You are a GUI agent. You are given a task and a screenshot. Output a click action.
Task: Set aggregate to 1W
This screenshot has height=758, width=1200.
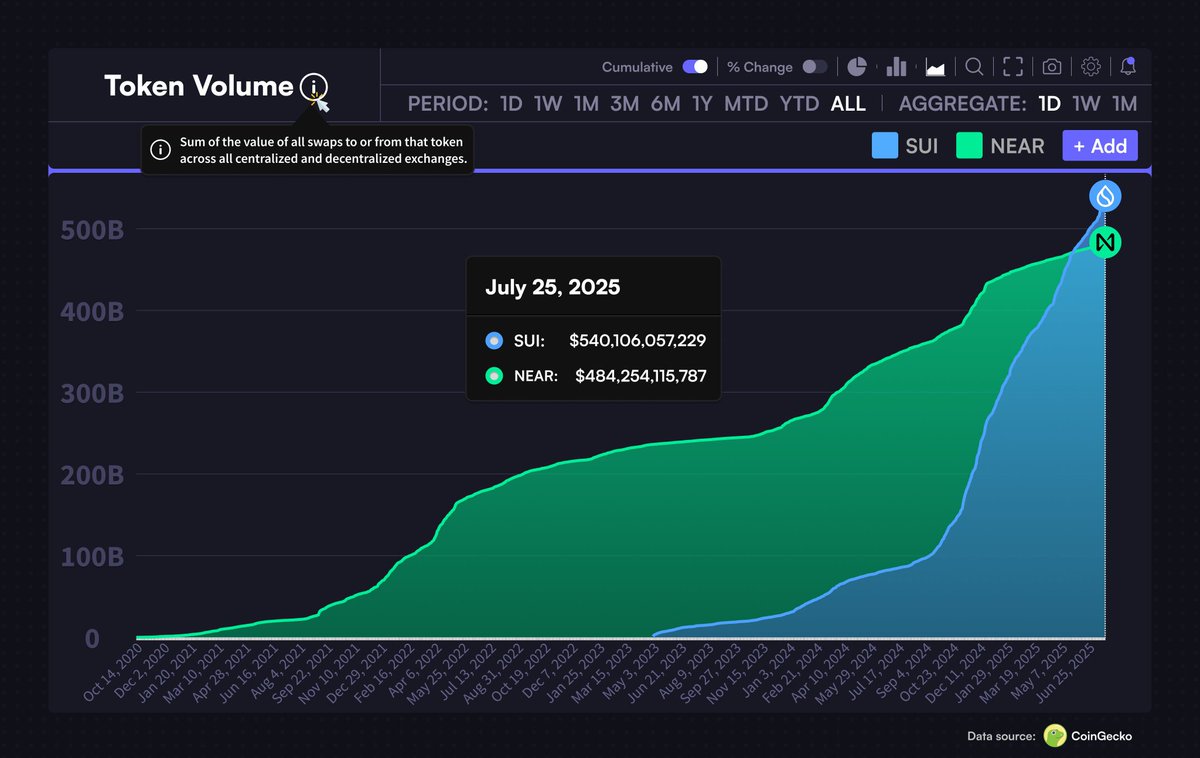[1086, 104]
